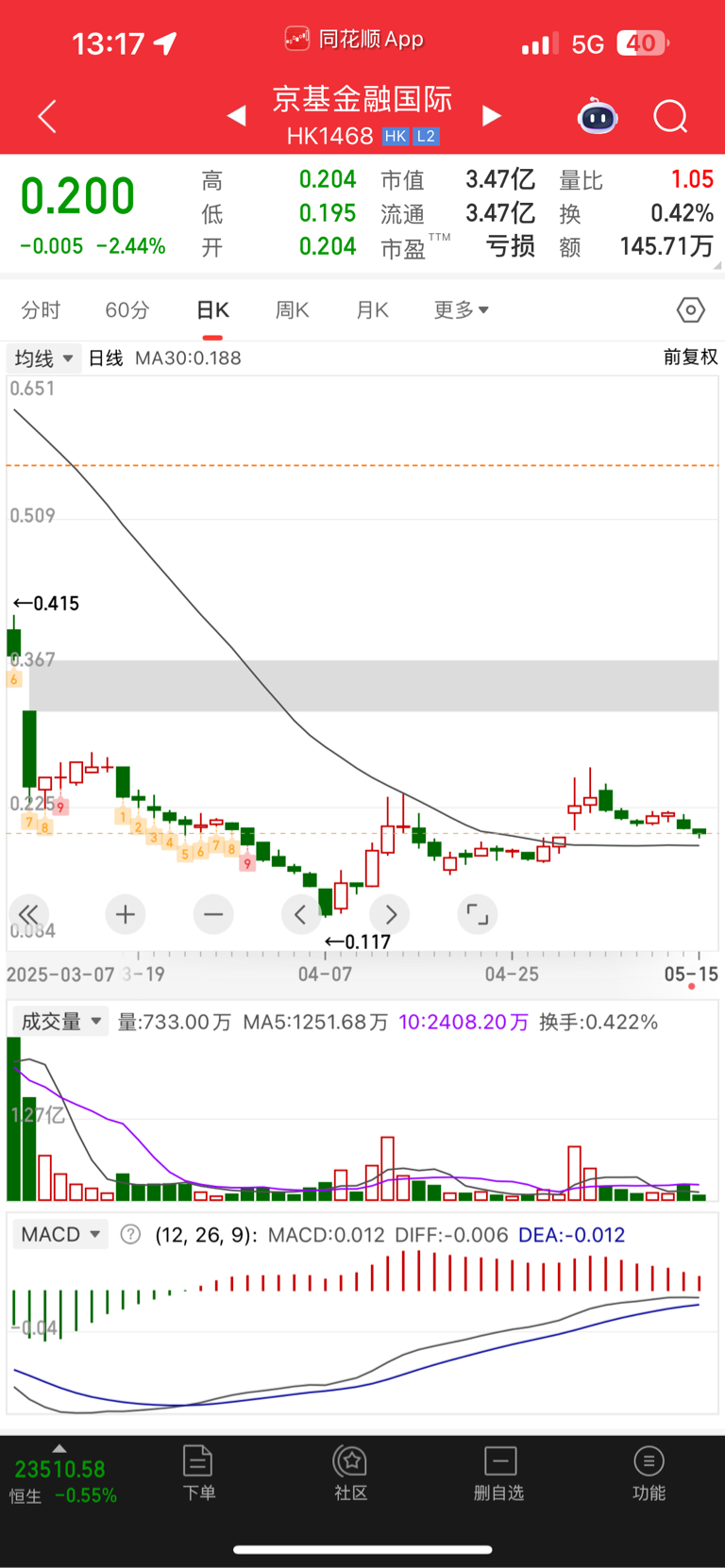Tap change percent -2.44%
Viewport: 725px width, 1568px height.
[x=131, y=246]
